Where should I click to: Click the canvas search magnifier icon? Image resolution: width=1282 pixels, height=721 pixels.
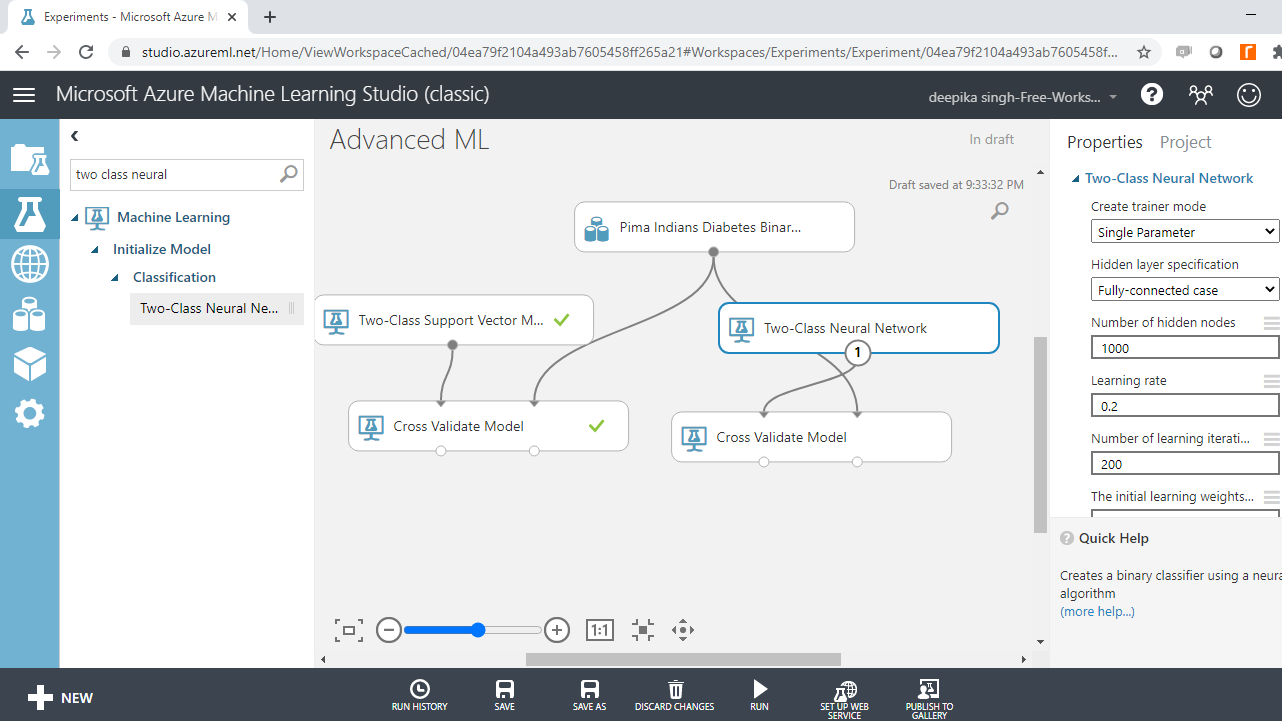(x=999, y=211)
